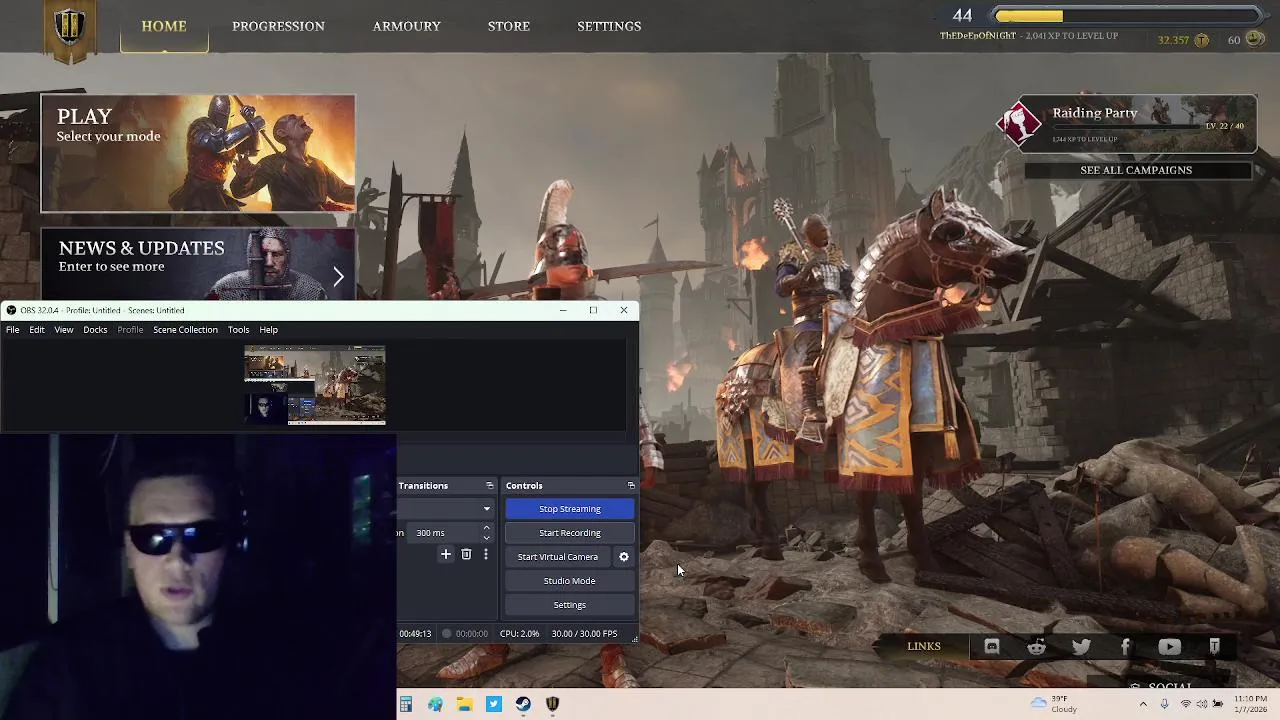Screen dimensions: 1280x720
Task: Open the HOME tab in game menu
Action: click(164, 26)
